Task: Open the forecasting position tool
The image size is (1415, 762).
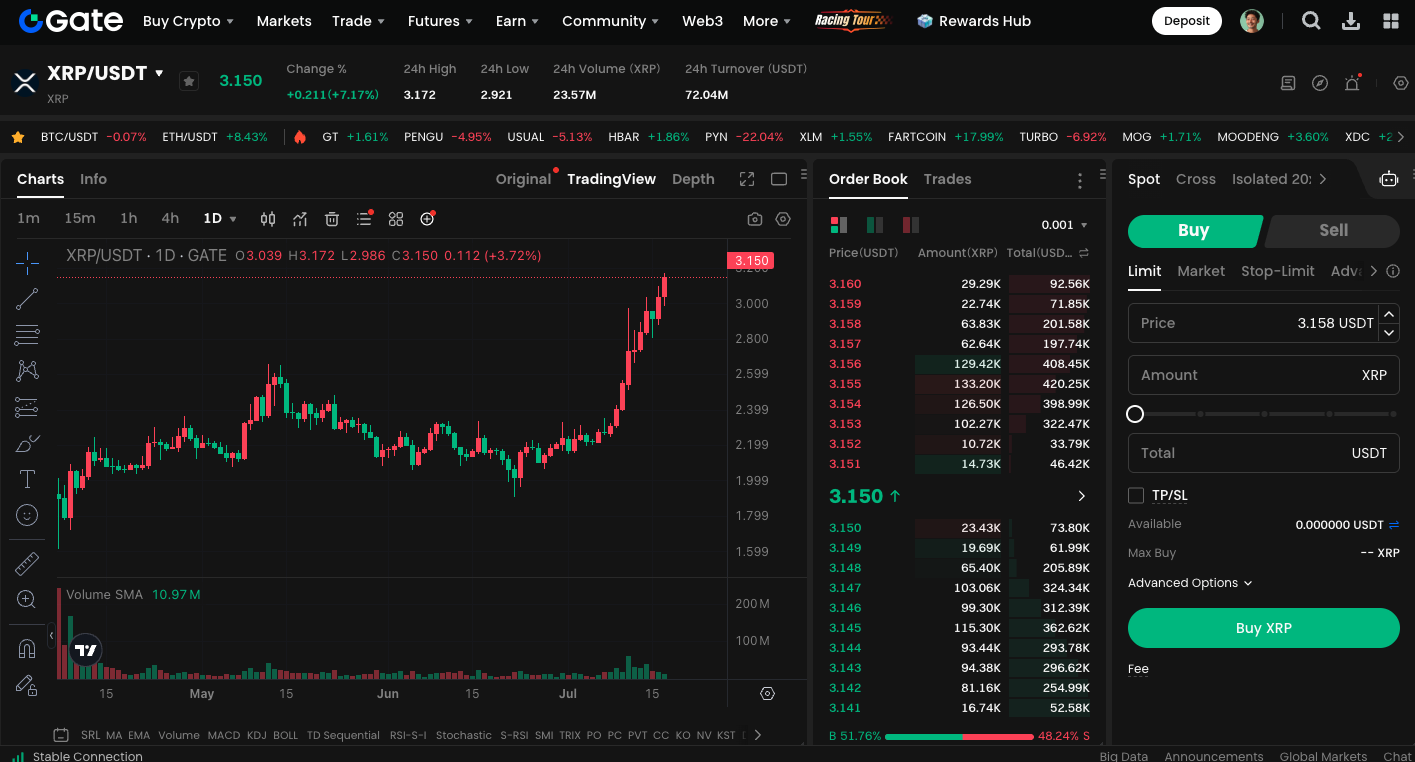Action: (x=27, y=407)
